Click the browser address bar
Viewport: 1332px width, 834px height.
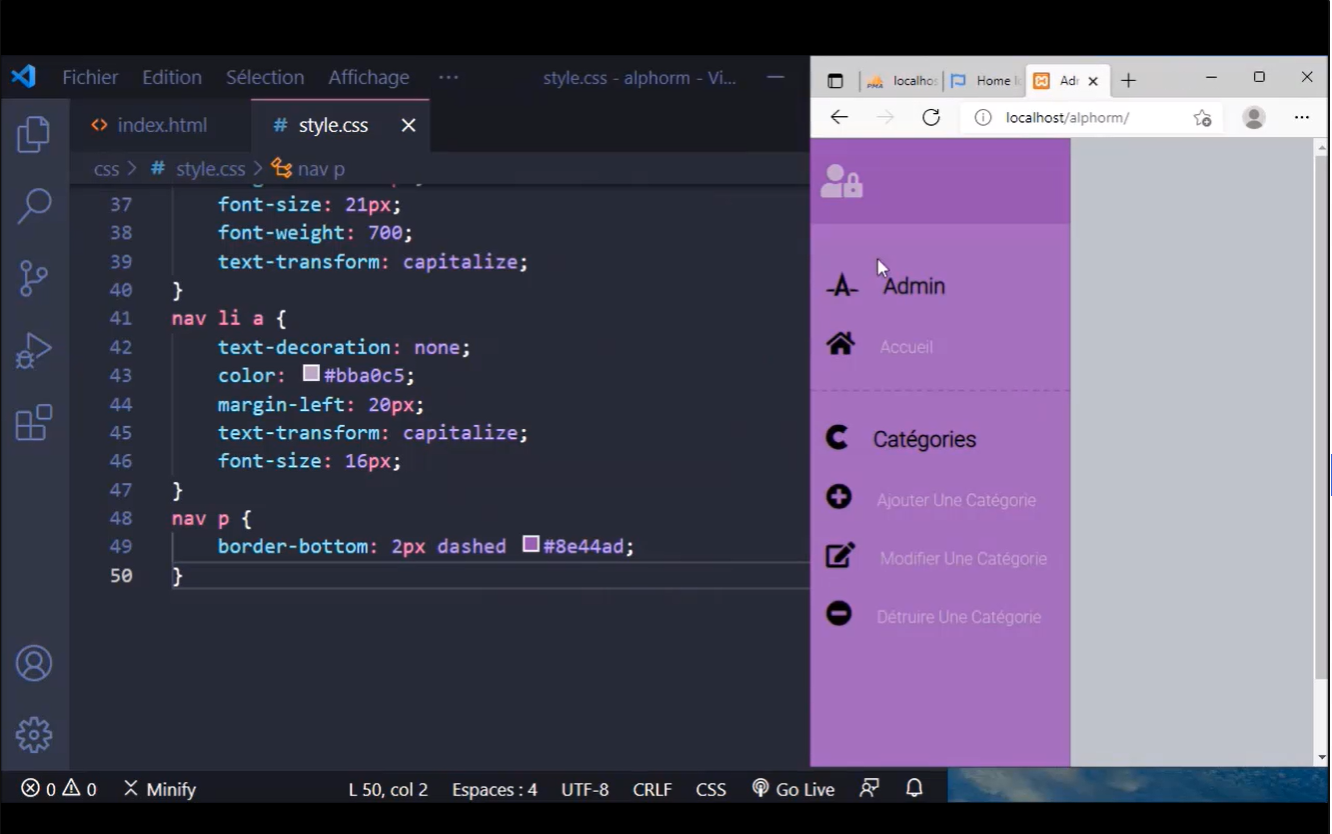click(1080, 117)
